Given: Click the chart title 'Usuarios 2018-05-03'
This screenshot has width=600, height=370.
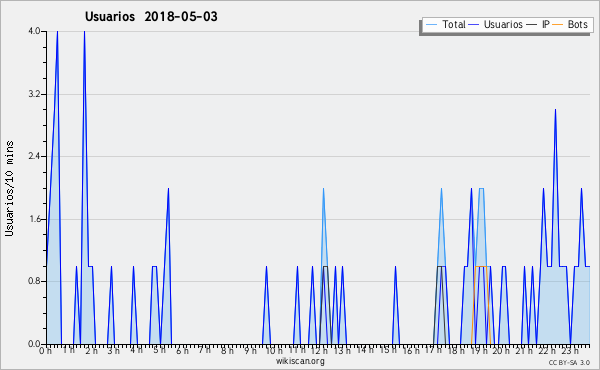Looking at the screenshot, I should tap(151, 17).
